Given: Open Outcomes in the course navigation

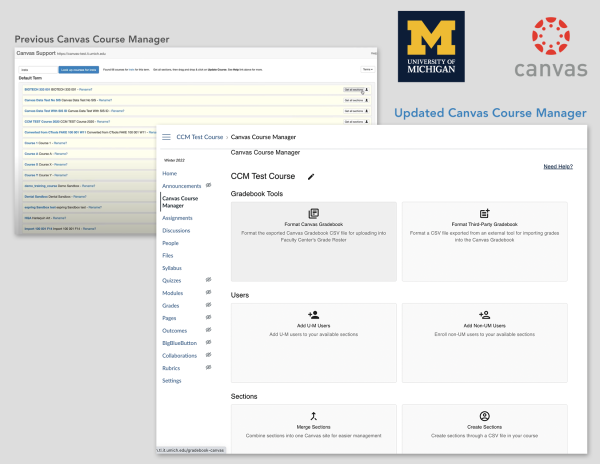Looking at the screenshot, I should tap(174, 331).
